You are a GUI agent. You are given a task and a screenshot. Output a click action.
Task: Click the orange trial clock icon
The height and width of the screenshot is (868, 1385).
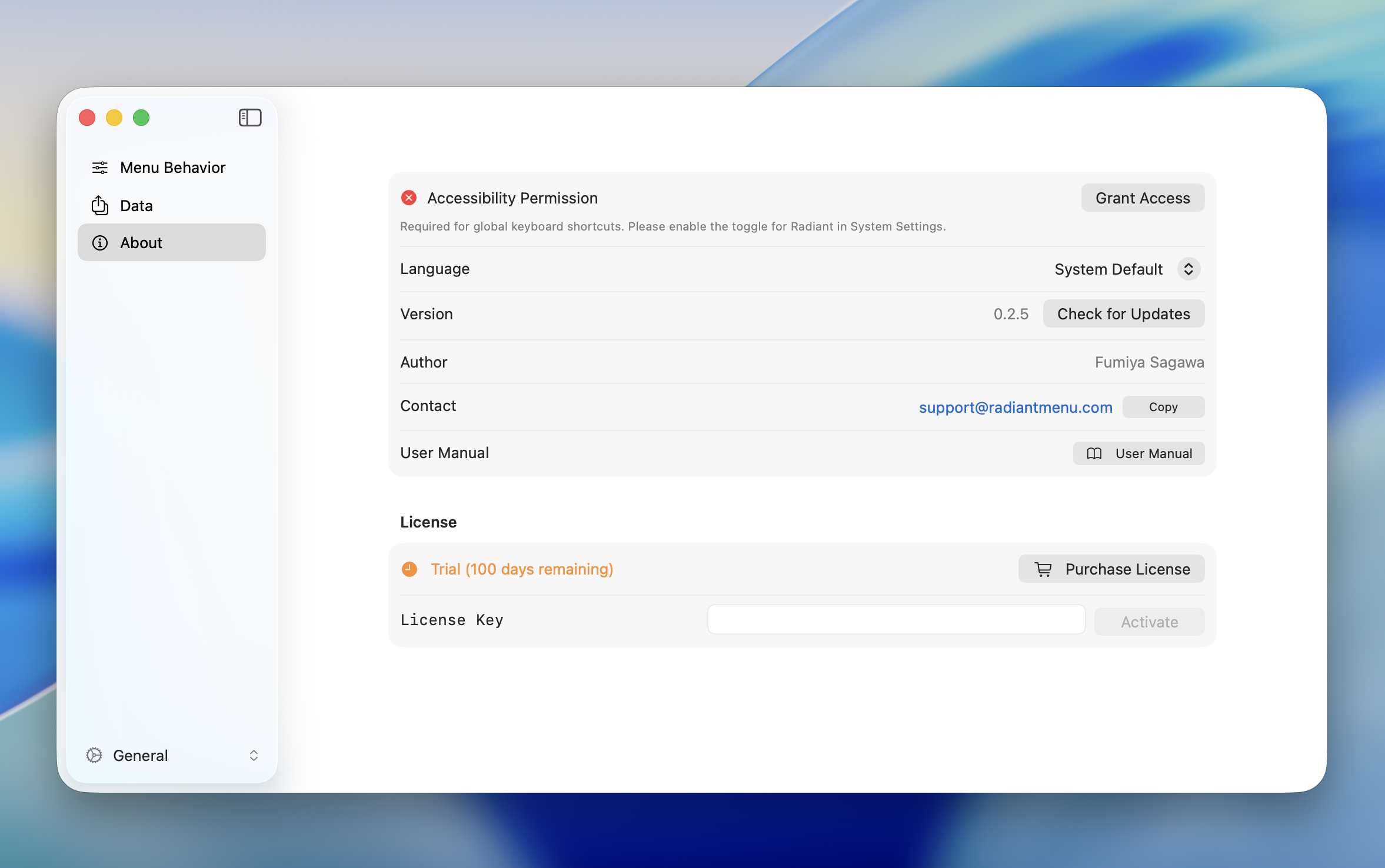(409, 569)
